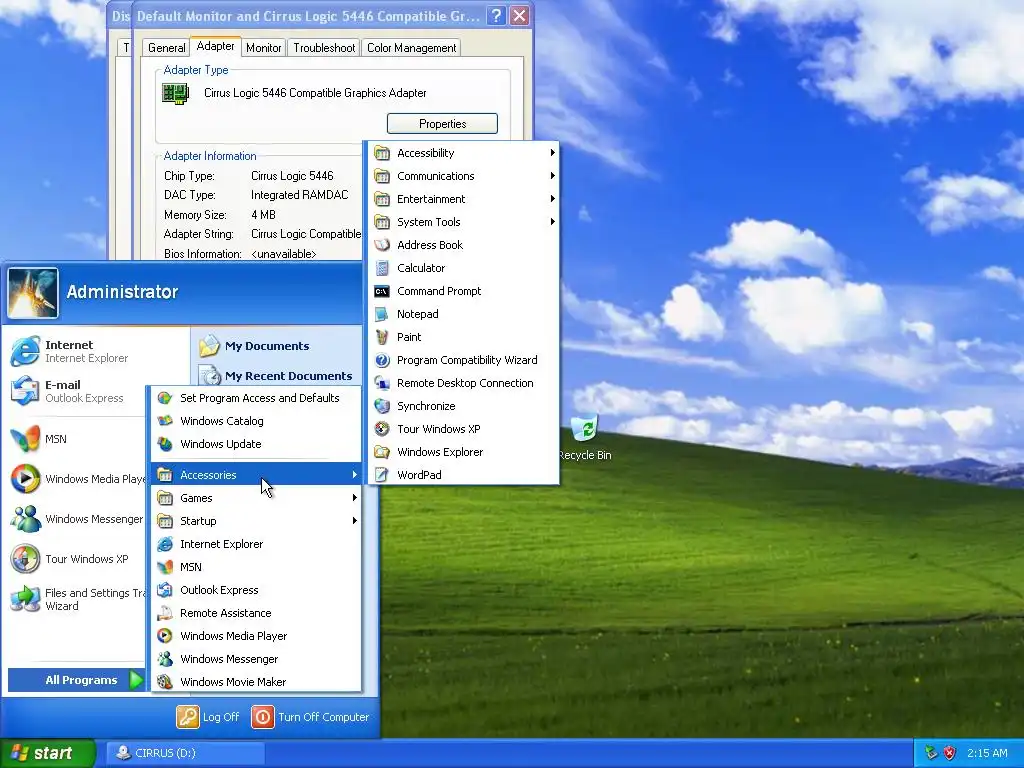The image size is (1024, 768).
Task: Switch to the Monitor tab
Action: tap(263, 48)
